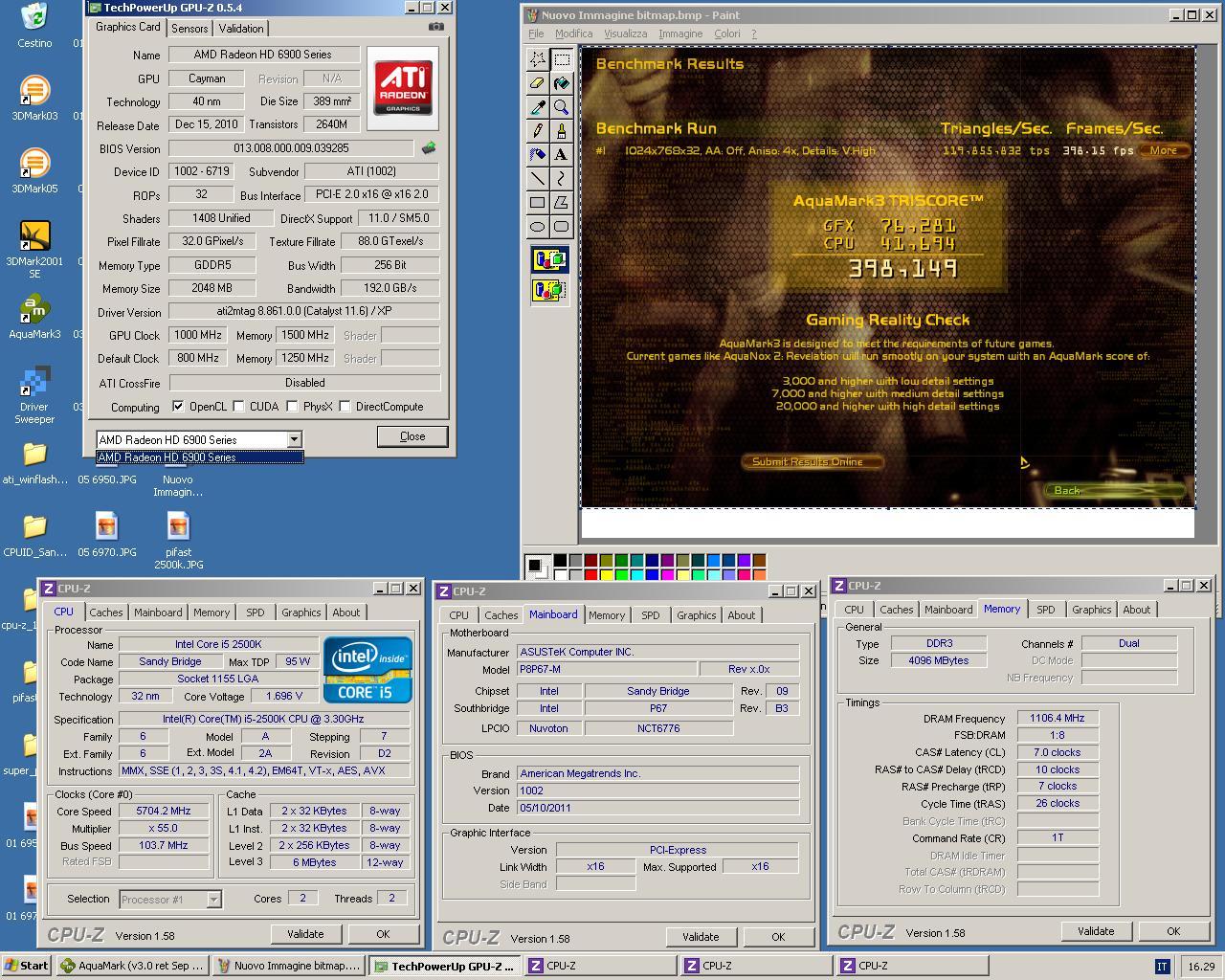Select the Driver Sweeper desktop icon
Viewport: 1225px width, 980px height.
click(x=34, y=395)
